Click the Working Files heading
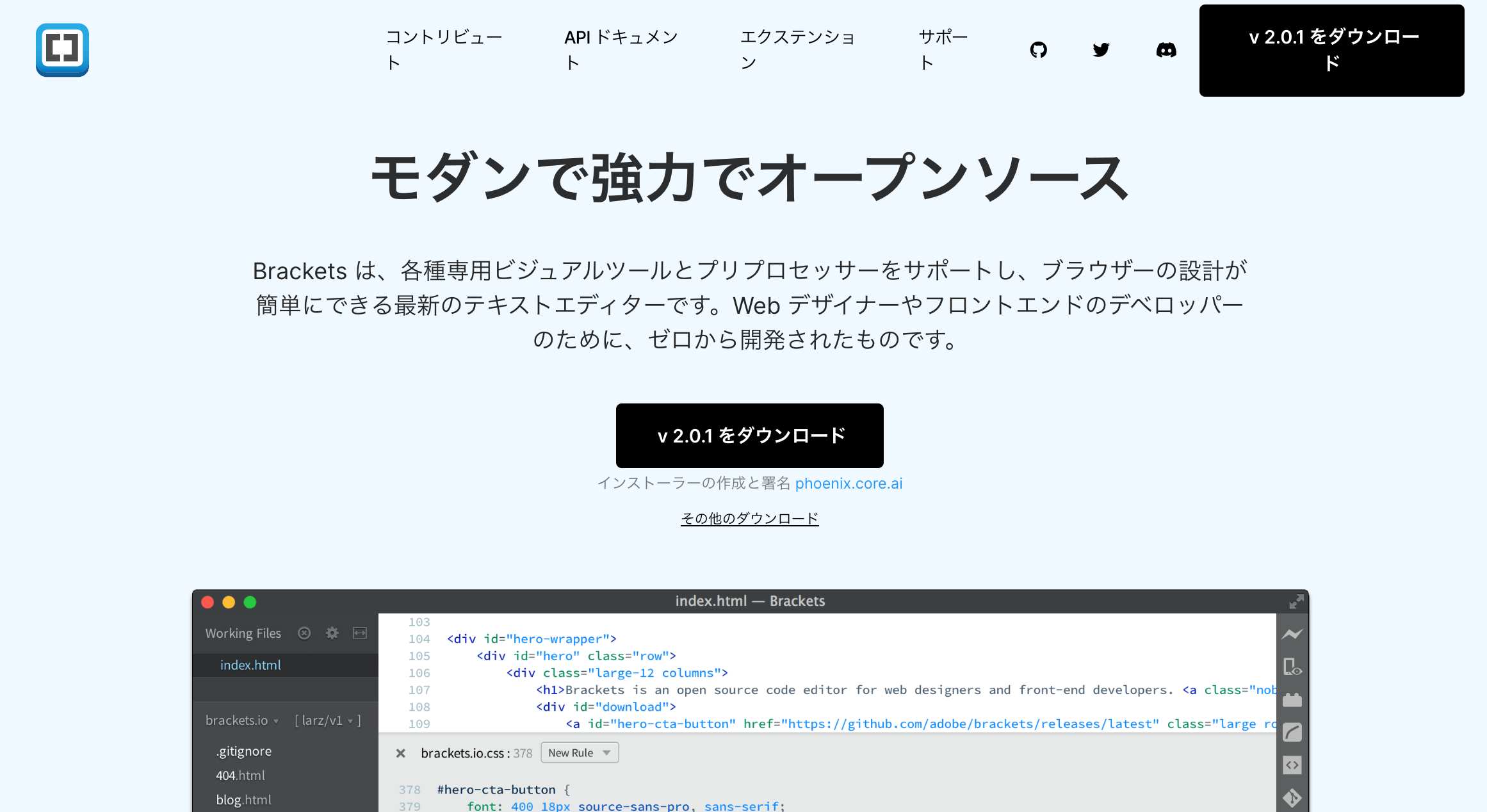Image resolution: width=1487 pixels, height=812 pixels. click(x=243, y=633)
